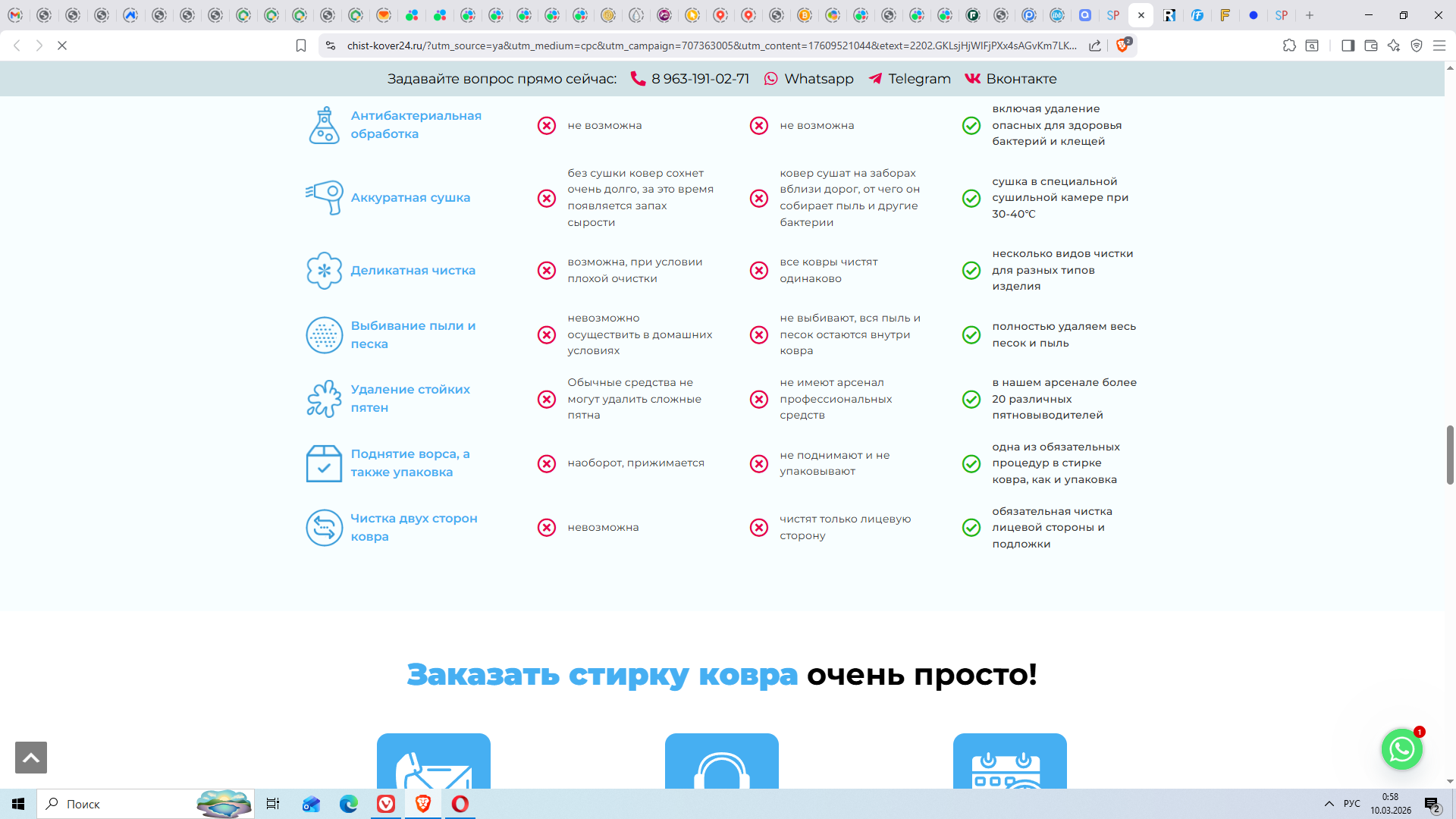The width and height of the screenshot is (1456, 819).
Task: Open the browser hamburger menu
Action: pos(1439,45)
